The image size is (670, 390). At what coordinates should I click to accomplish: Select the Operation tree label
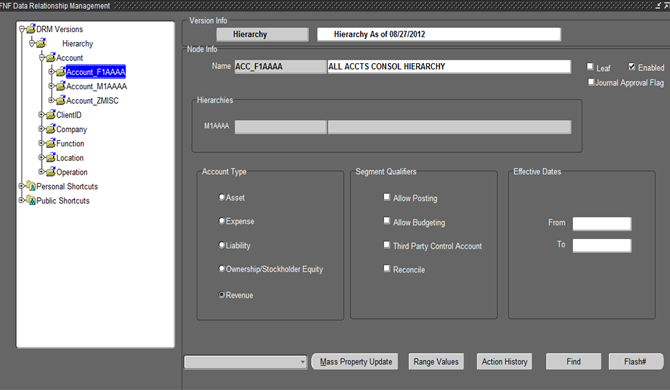click(72, 172)
